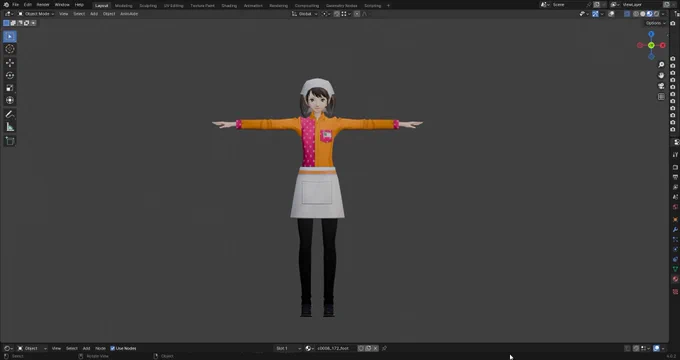Open the Render menu
Screen dimensions: 680x360
43,5
